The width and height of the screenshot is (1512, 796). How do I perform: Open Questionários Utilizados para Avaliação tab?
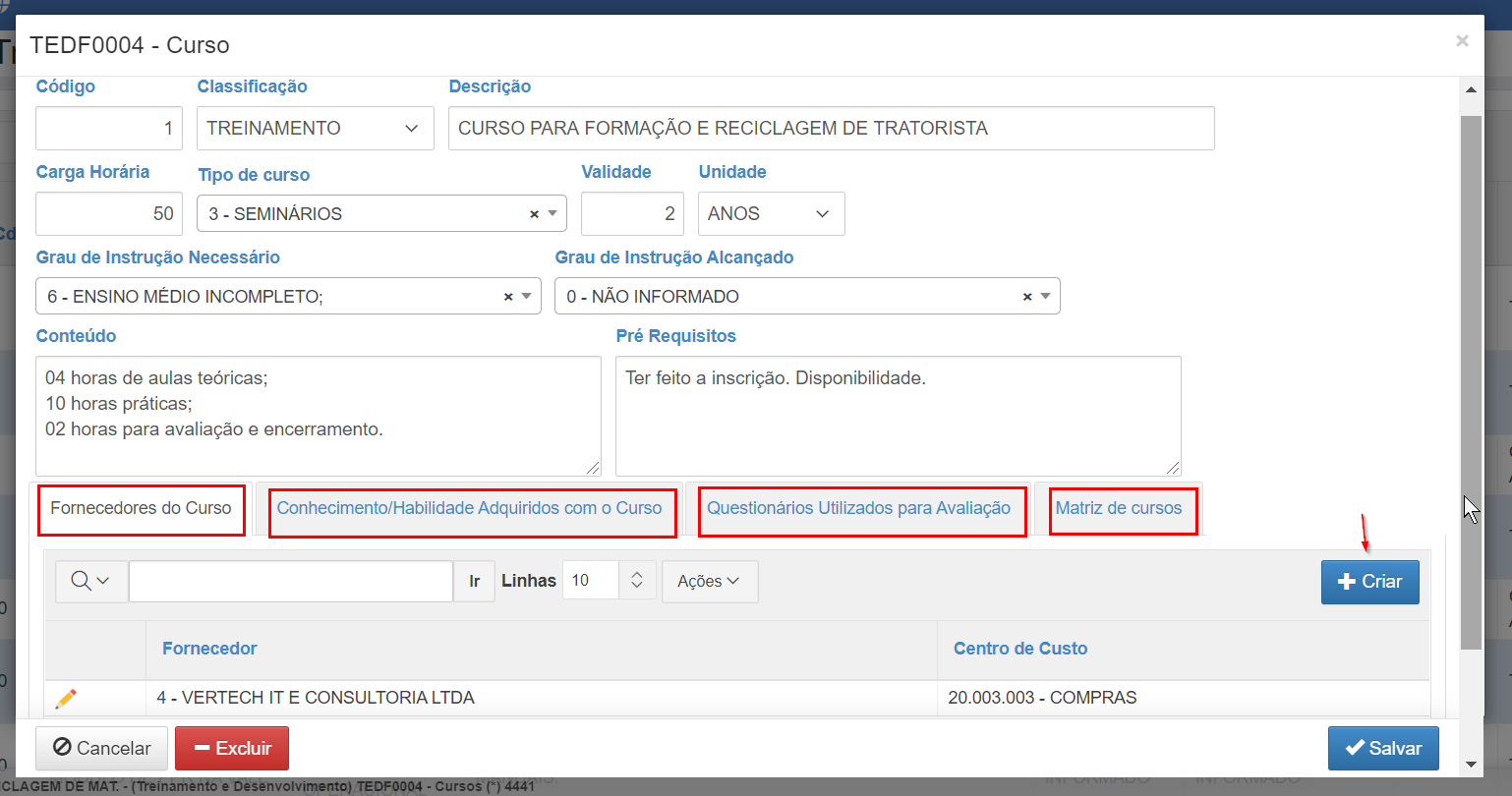(858, 509)
